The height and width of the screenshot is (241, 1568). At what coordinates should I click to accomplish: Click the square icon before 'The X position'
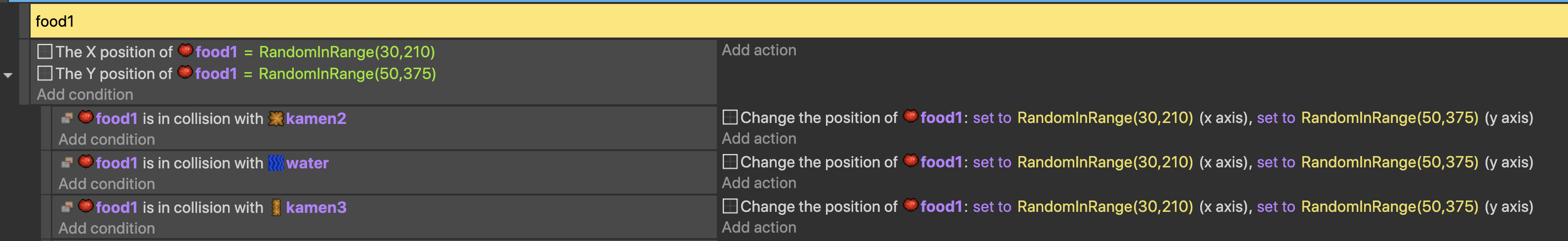tap(45, 52)
